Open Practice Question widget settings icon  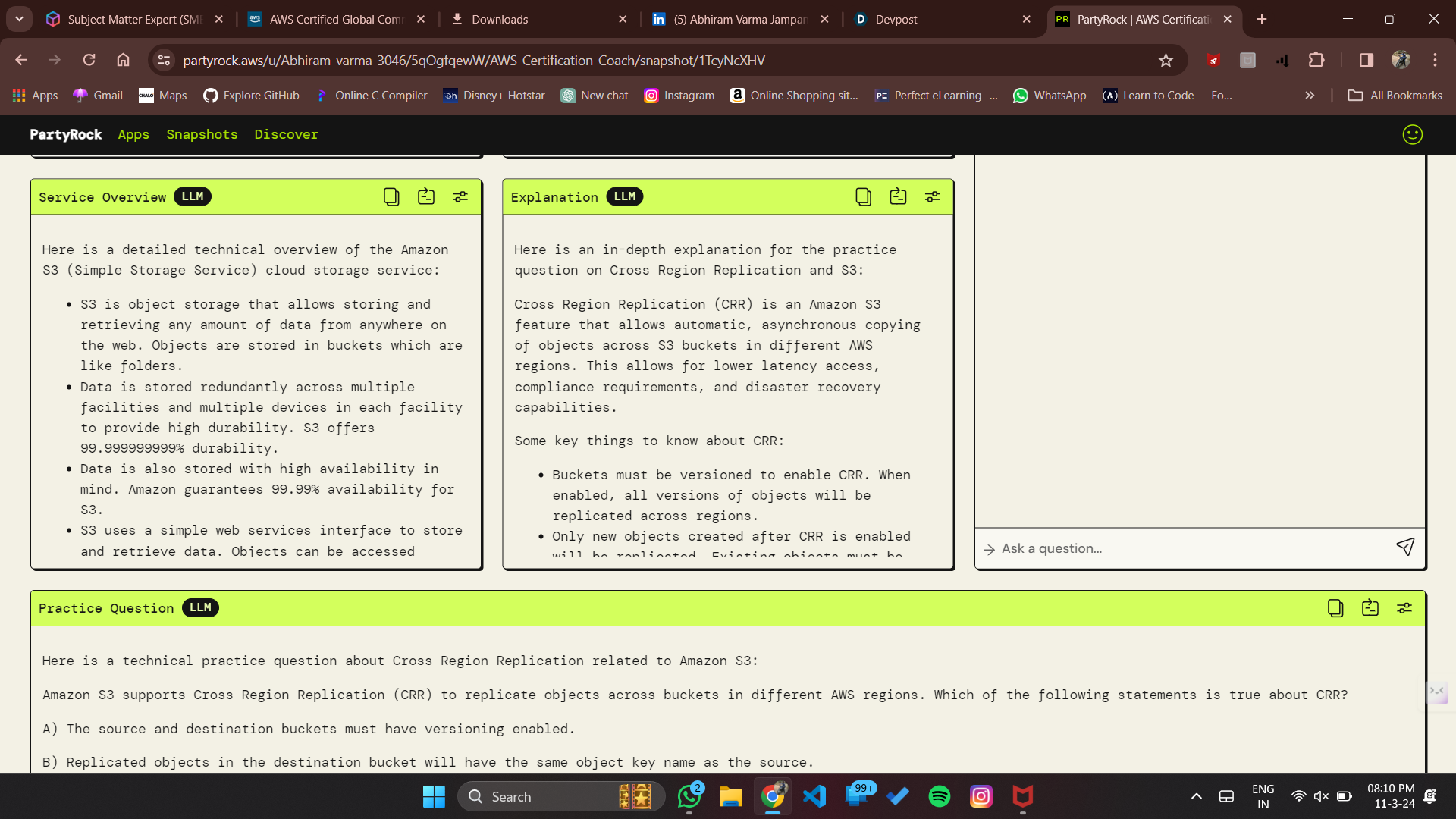(1404, 608)
